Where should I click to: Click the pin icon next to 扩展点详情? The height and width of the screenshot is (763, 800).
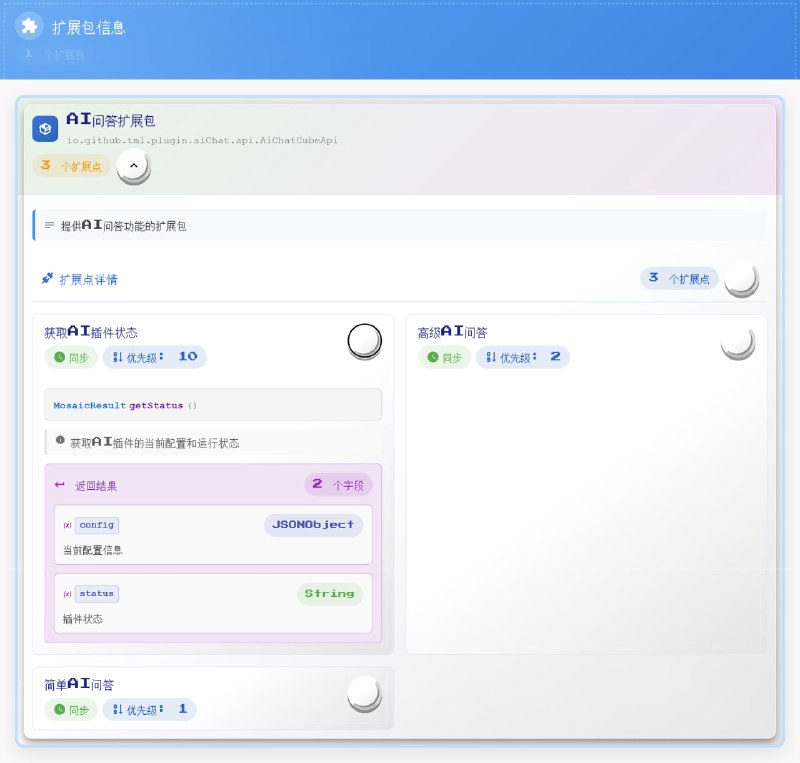[47, 279]
